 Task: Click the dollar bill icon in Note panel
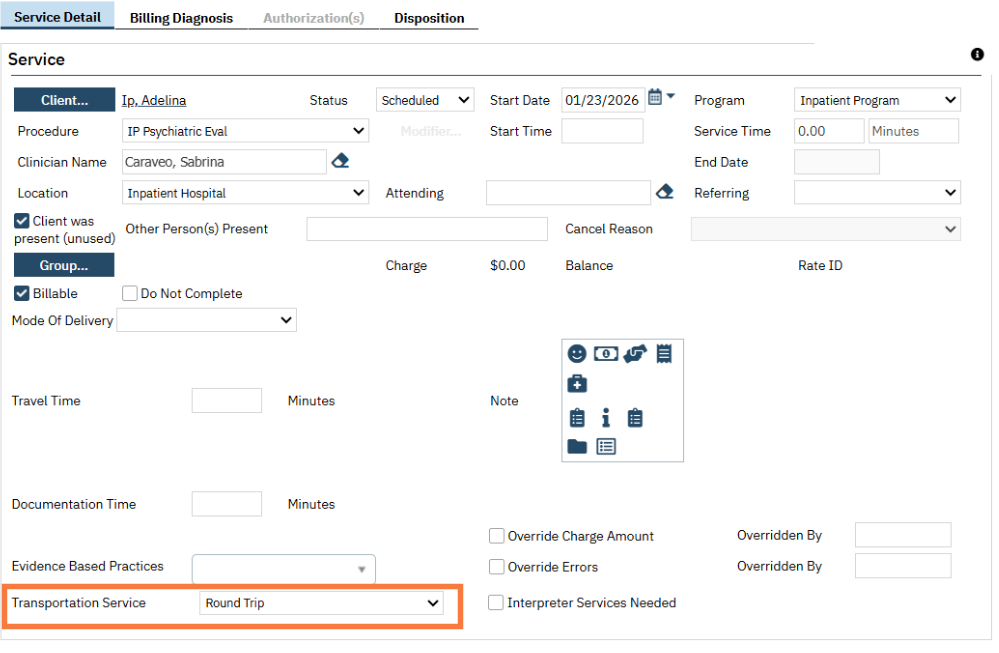pos(605,353)
